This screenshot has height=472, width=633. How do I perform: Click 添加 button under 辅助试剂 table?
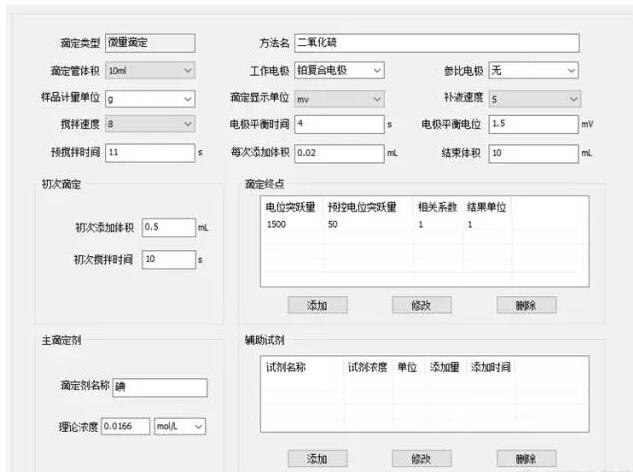[317, 458]
